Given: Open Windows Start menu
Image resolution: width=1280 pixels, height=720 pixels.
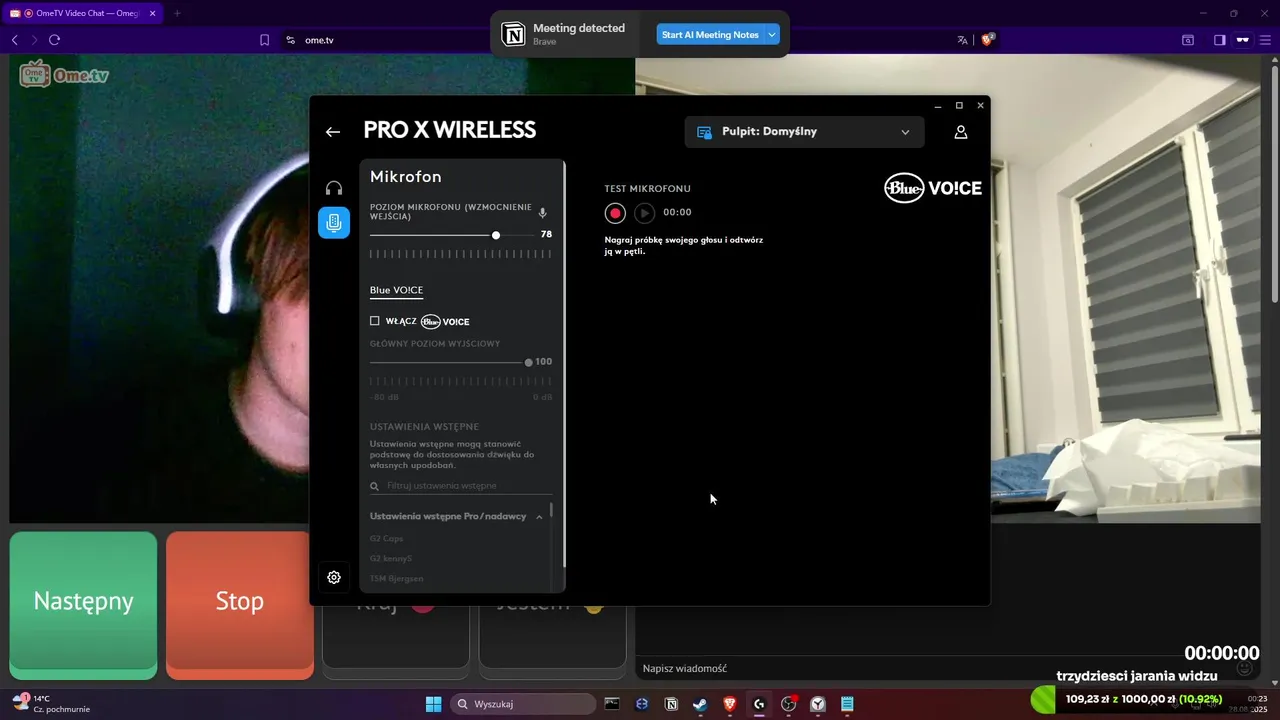Looking at the screenshot, I should 434,704.
